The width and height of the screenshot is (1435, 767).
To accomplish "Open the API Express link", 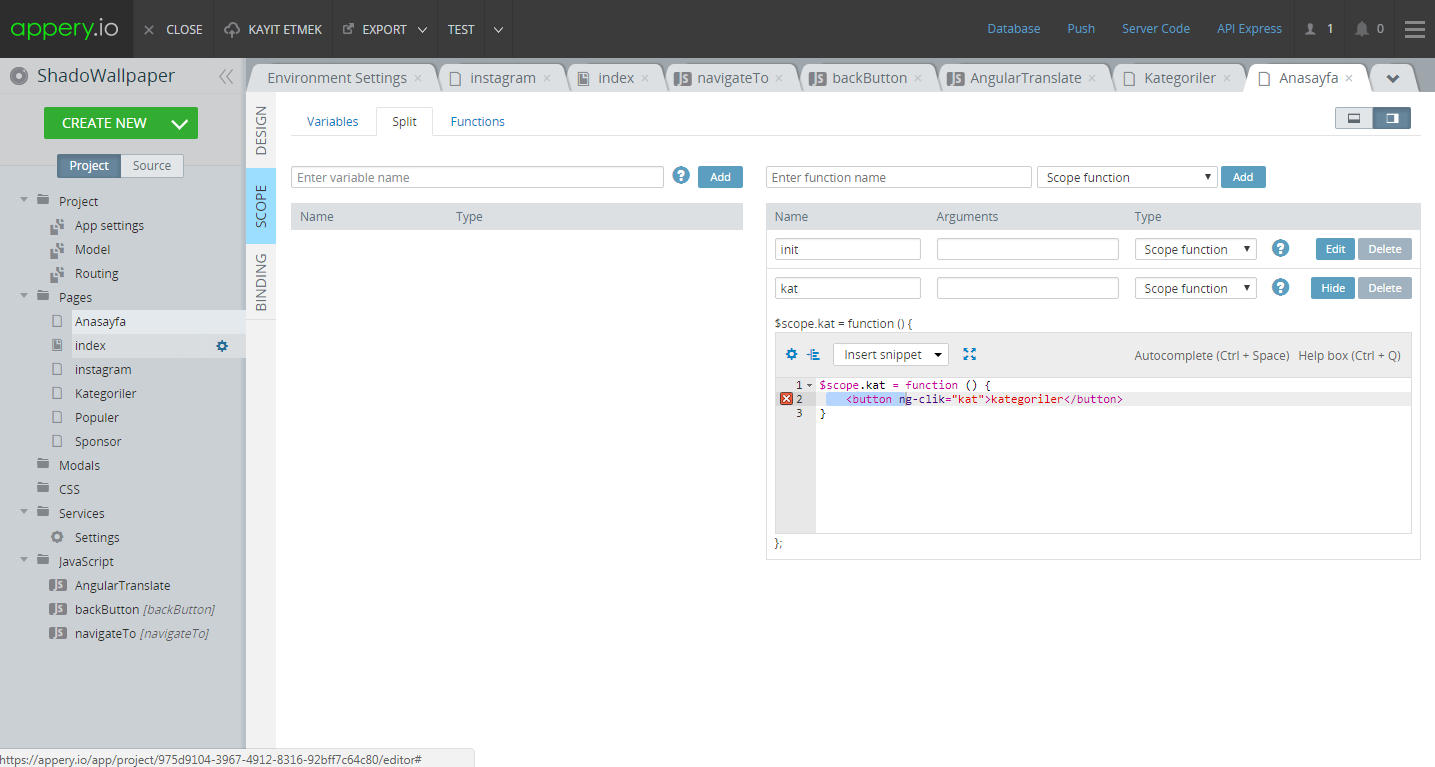I will click(1249, 29).
